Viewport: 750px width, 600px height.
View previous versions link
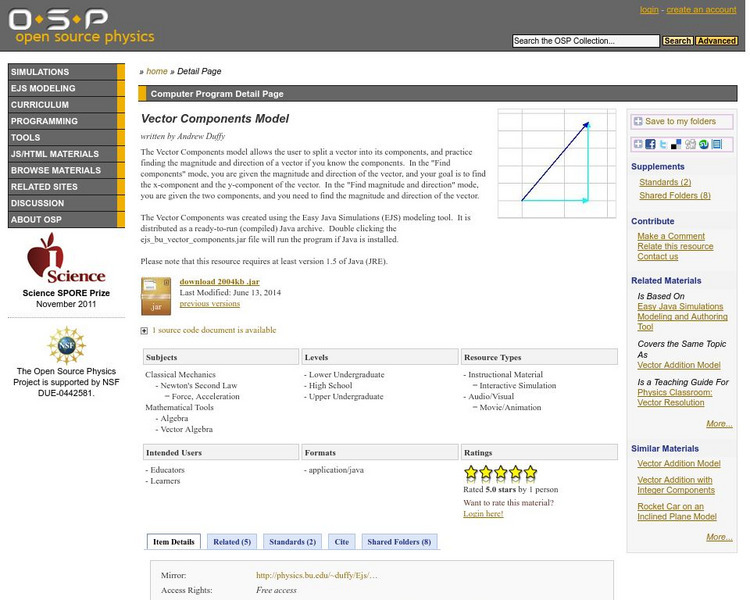pos(210,304)
